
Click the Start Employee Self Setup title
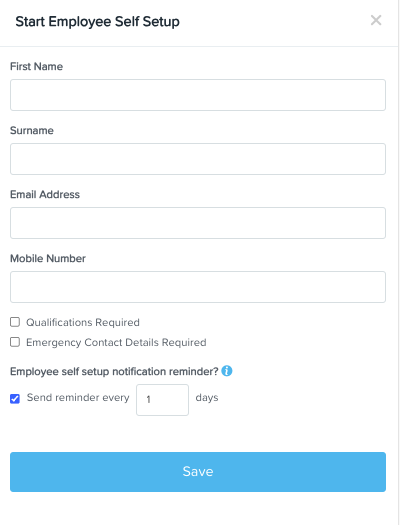97,21
